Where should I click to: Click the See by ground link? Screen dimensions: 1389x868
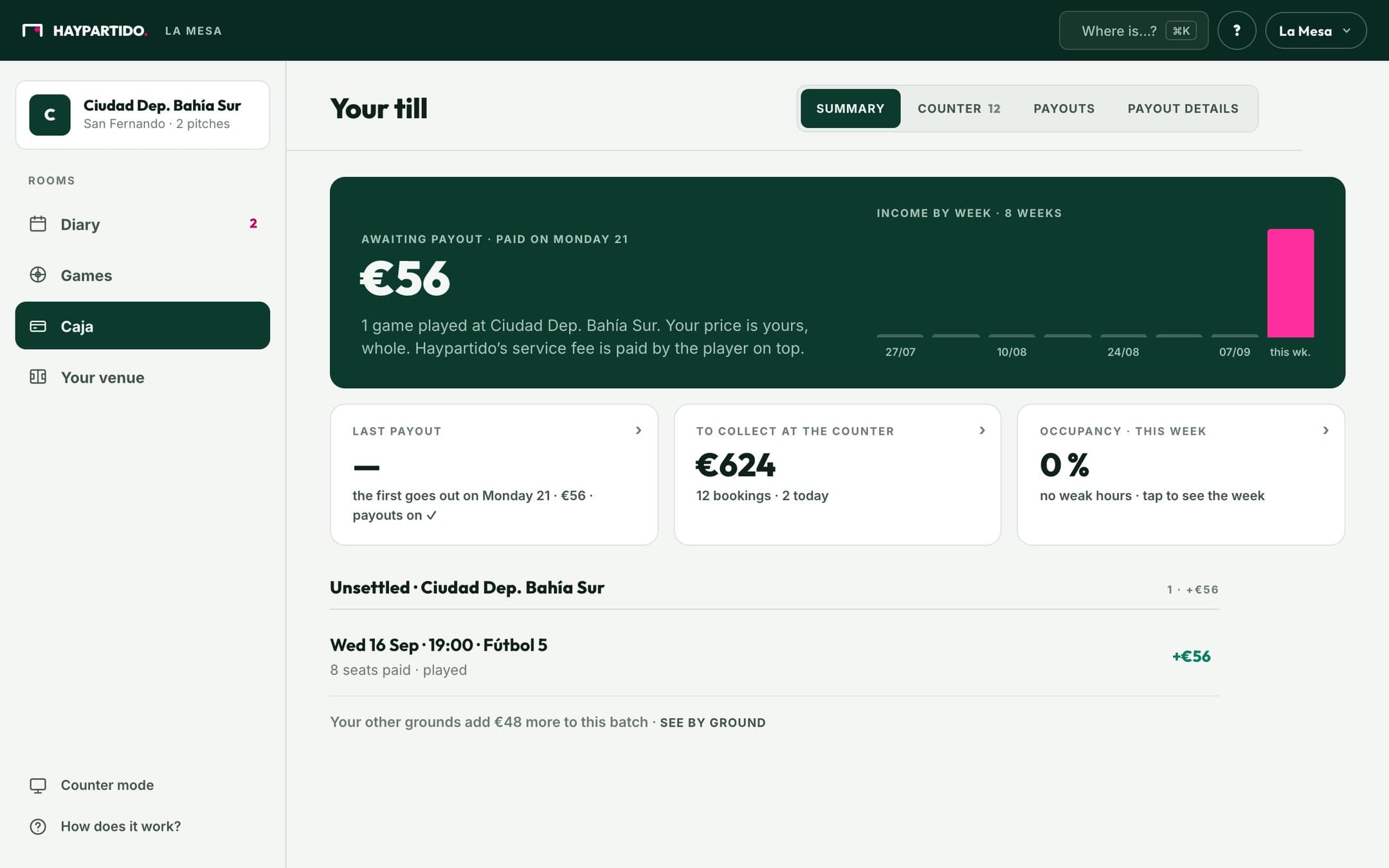click(x=713, y=723)
